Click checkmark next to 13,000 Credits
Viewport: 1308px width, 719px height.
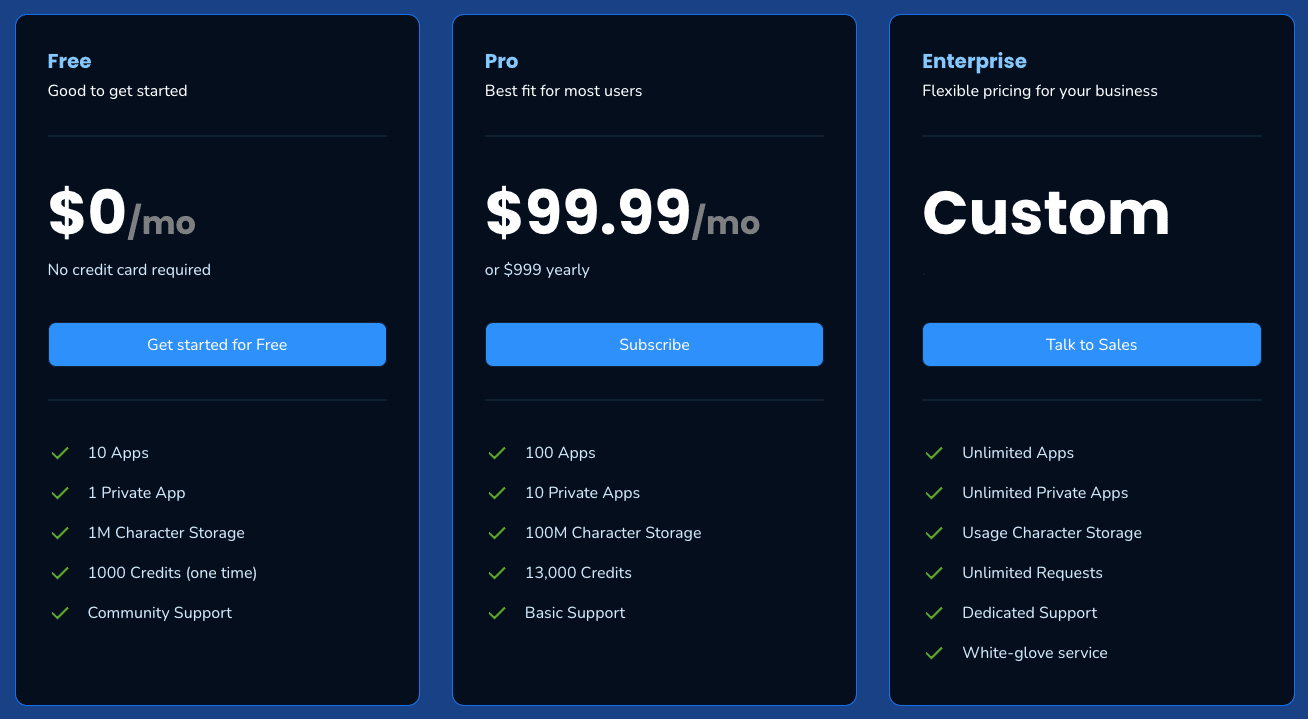pos(497,573)
